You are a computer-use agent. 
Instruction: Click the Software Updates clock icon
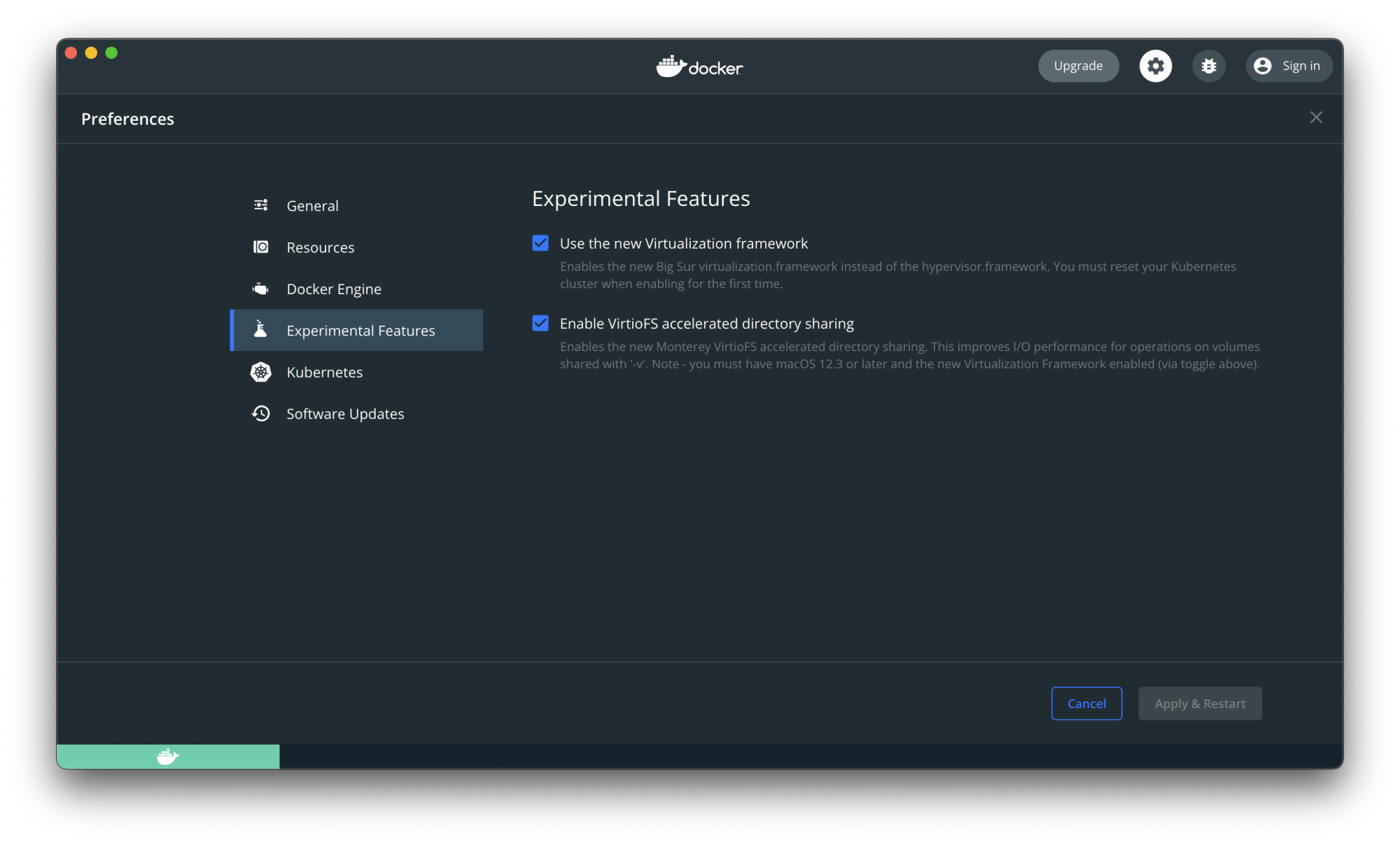click(x=260, y=413)
